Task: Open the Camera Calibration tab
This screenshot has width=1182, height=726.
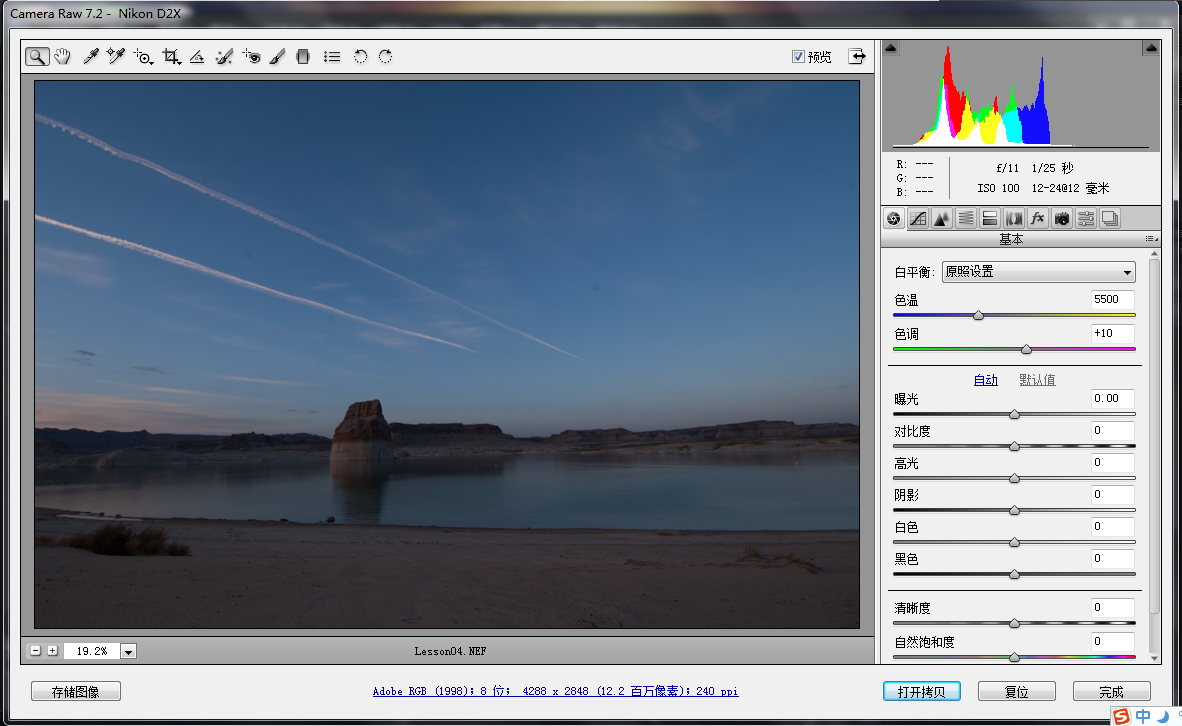Action: [x=1062, y=218]
